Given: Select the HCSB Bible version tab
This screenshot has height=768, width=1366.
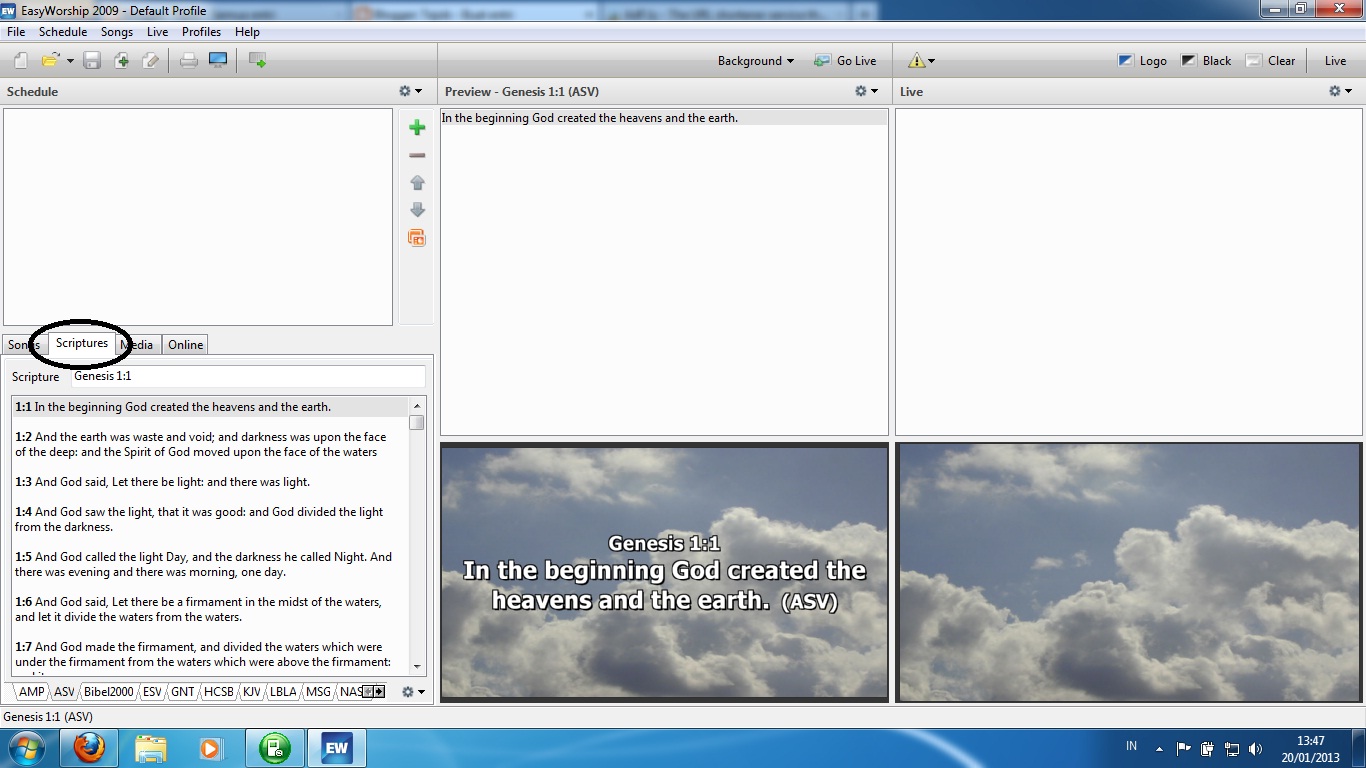Looking at the screenshot, I should click(x=218, y=692).
